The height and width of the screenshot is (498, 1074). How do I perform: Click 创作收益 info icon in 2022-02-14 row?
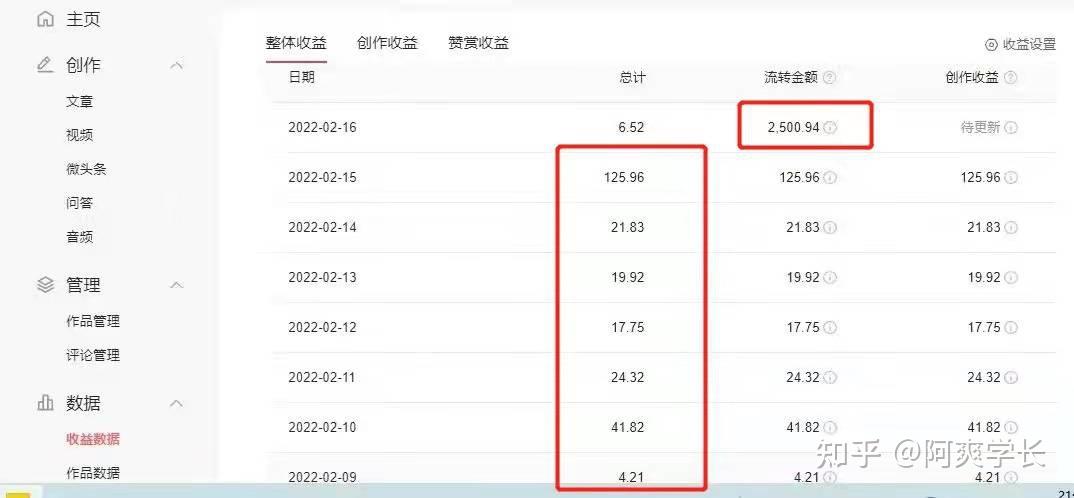[x=1010, y=227]
